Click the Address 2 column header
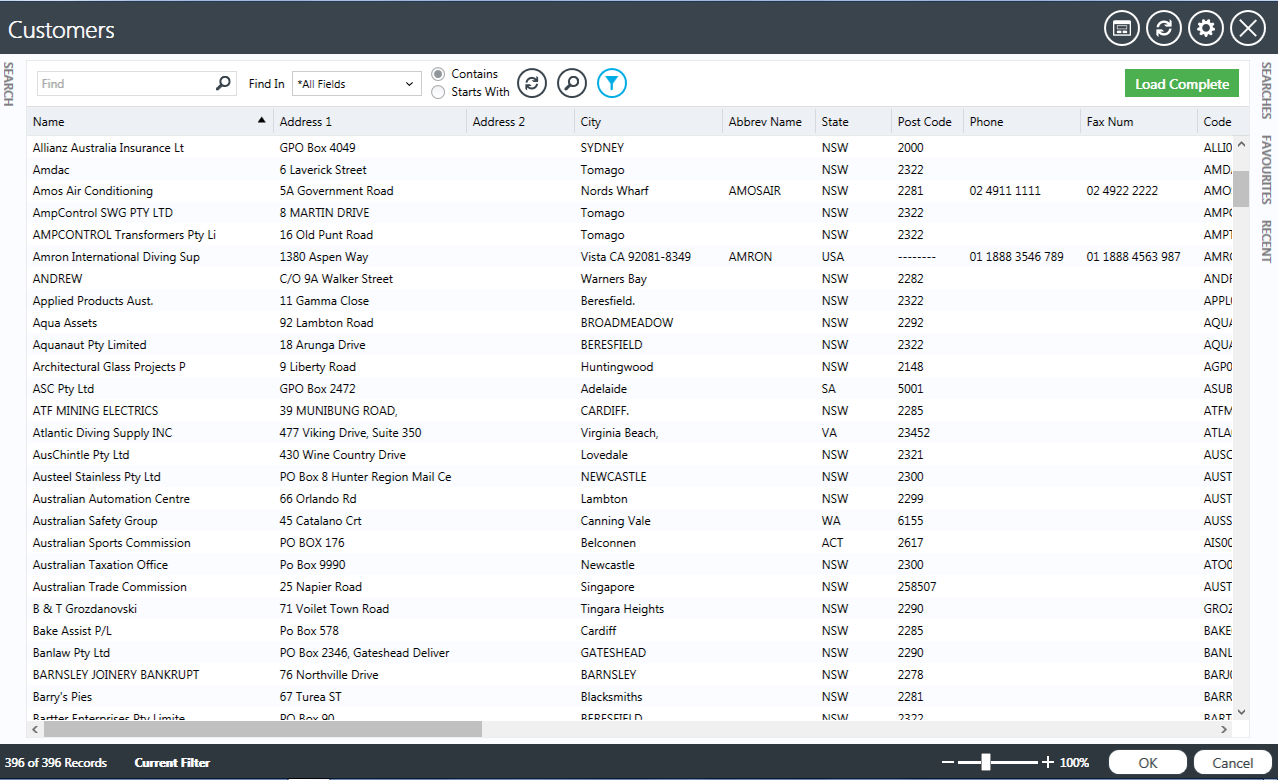 click(x=520, y=122)
